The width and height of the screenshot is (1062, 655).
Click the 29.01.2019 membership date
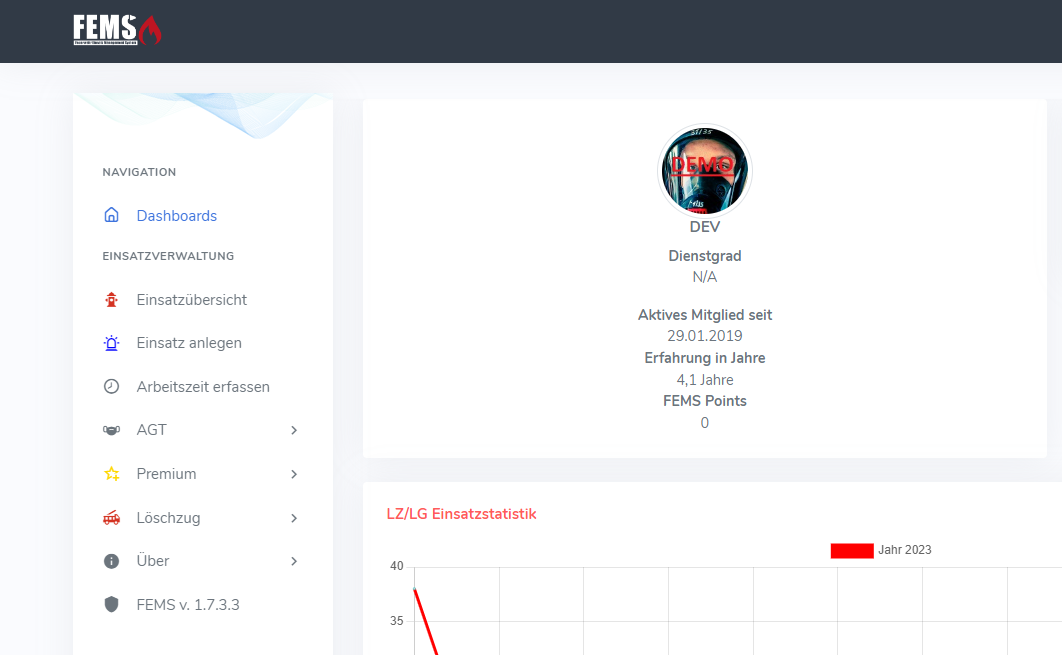(x=704, y=336)
